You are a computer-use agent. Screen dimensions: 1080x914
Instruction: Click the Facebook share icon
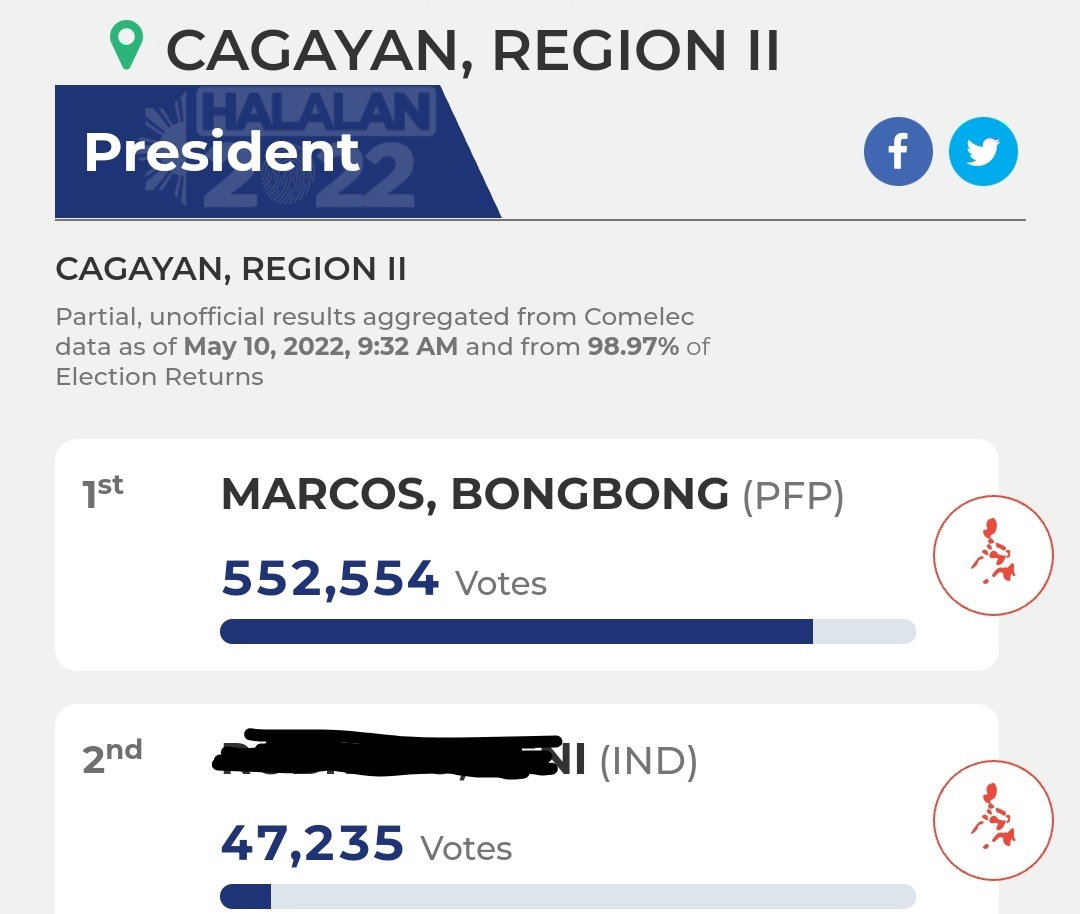click(898, 152)
